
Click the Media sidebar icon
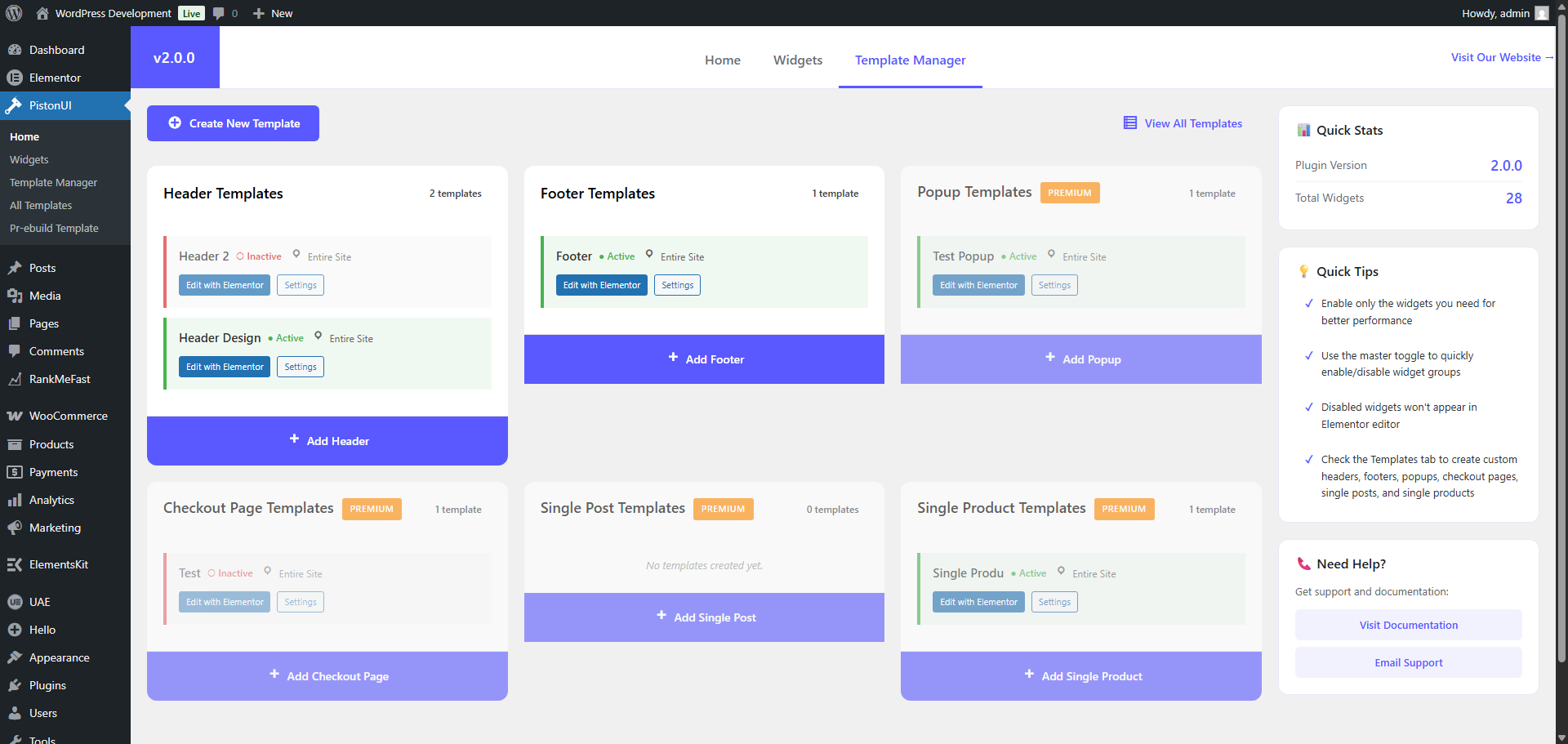(15, 296)
